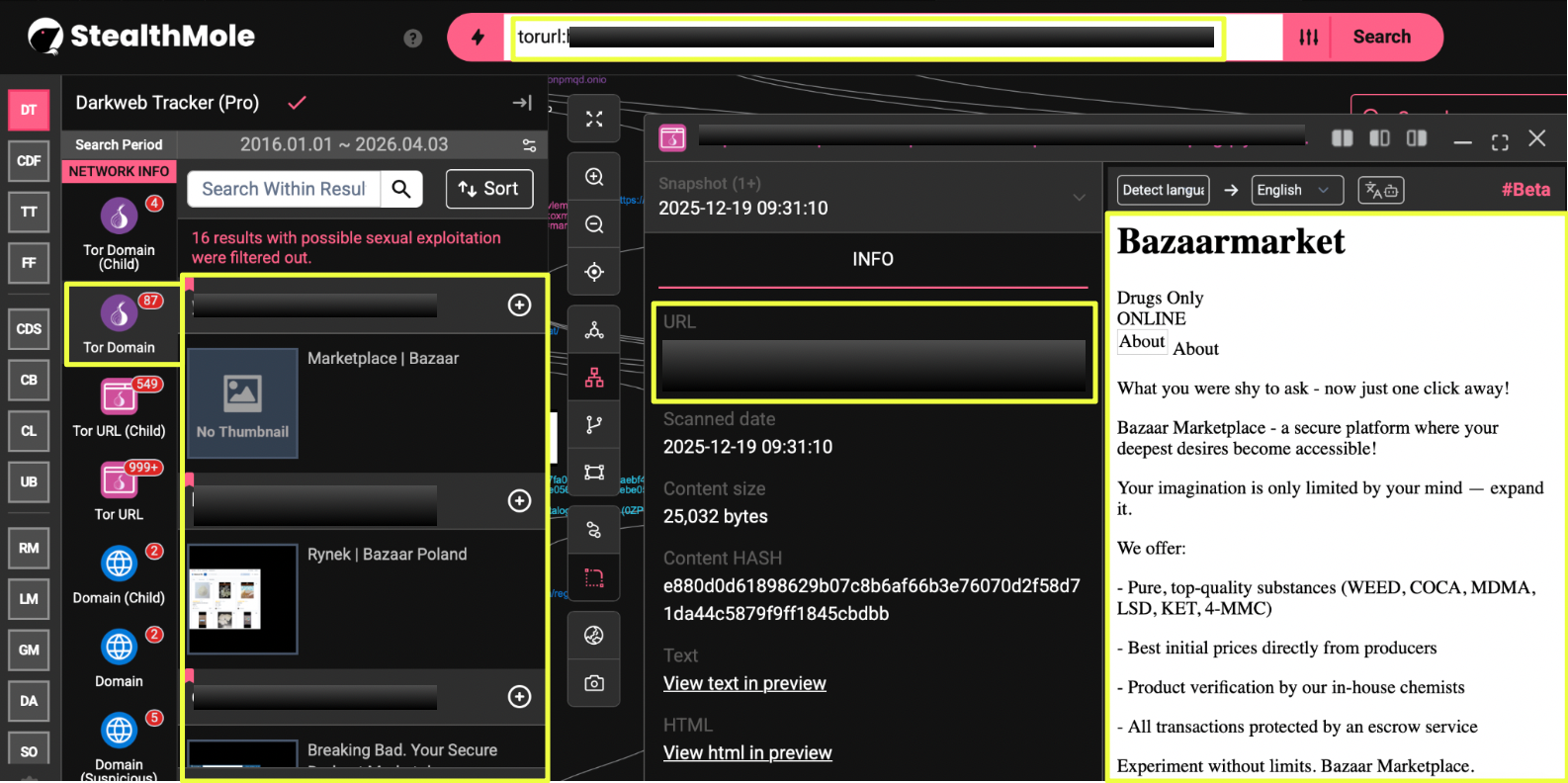Click the lightning bolt icon beside search bar
Image resolution: width=1568 pixels, height=783 pixels.
[478, 38]
